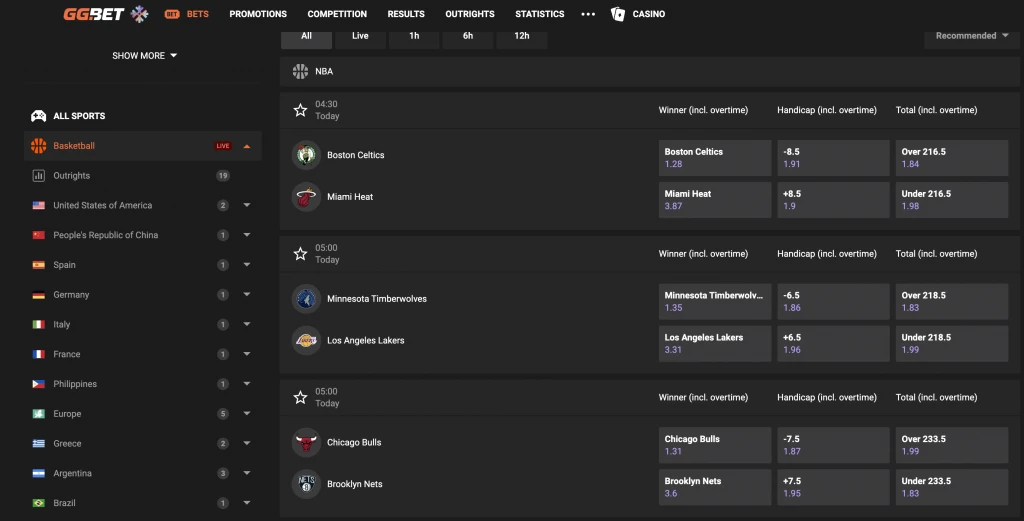Click the Brooklyn Nets team logo
This screenshot has width=1024, height=521.
click(x=306, y=485)
